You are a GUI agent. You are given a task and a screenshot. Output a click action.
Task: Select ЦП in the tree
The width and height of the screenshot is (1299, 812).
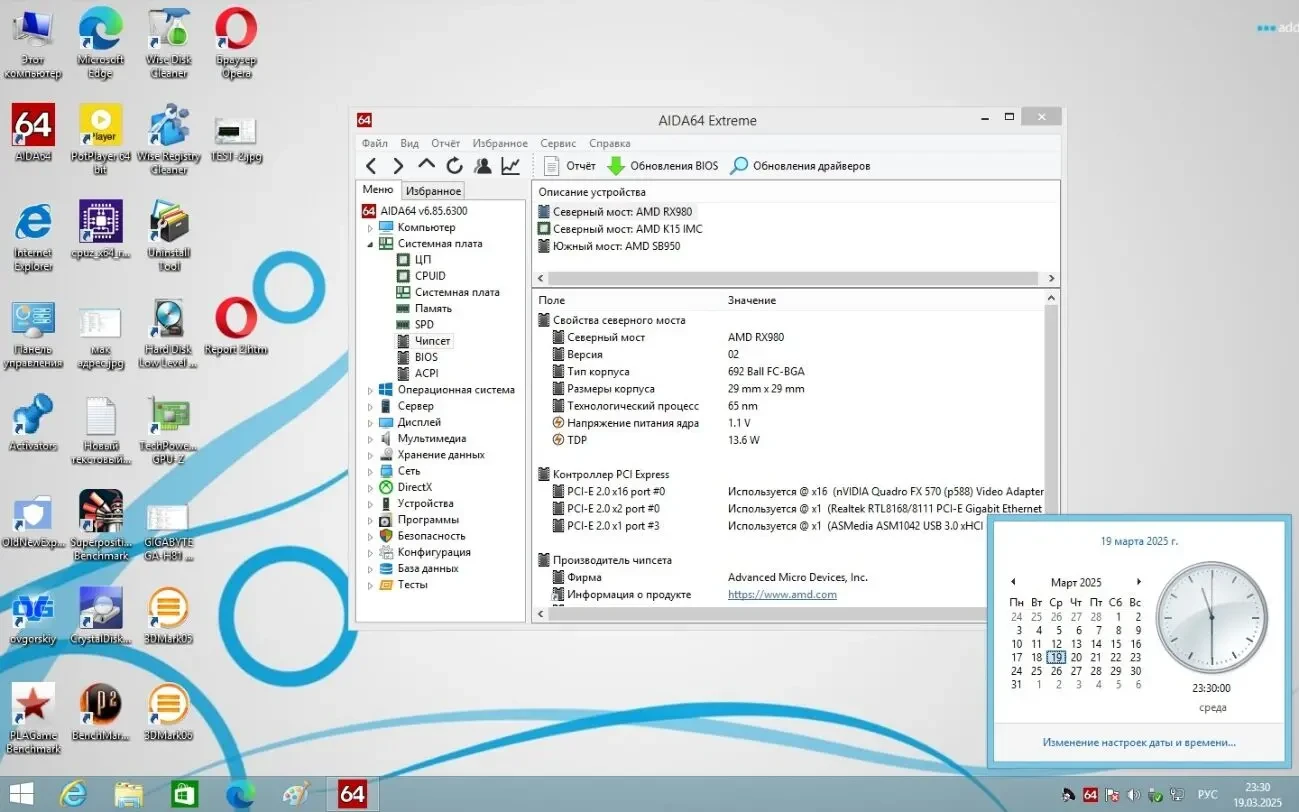tap(414, 260)
